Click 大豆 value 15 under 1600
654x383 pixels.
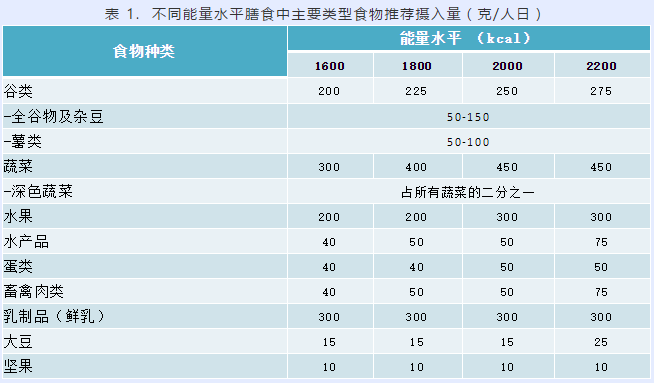pos(329,342)
